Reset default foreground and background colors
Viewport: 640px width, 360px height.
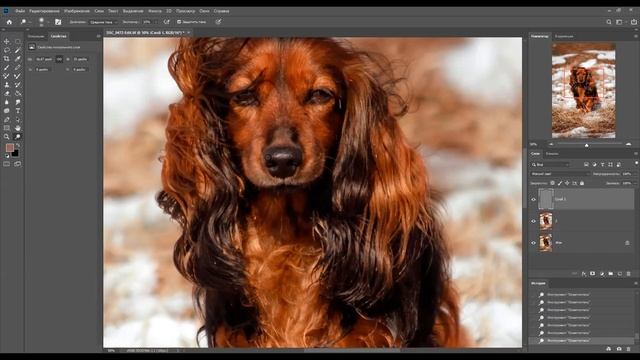(x=7, y=156)
